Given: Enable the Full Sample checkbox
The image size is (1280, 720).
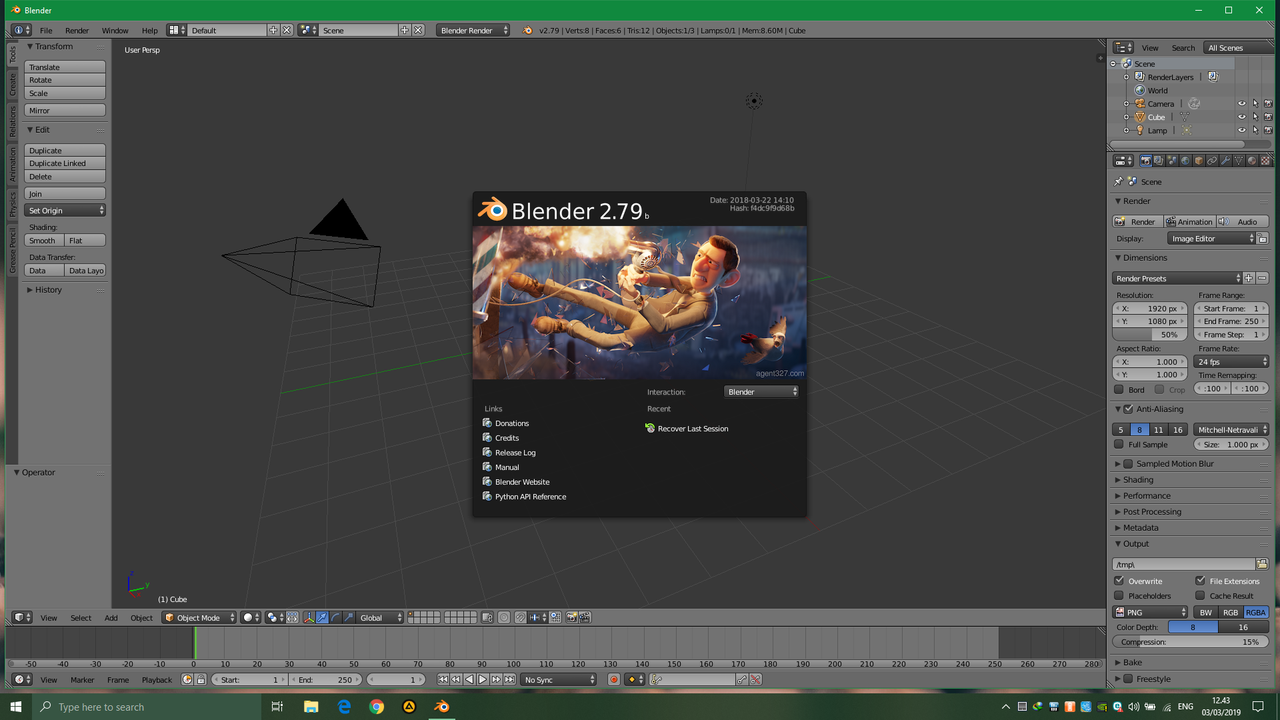Looking at the screenshot, I should coord(1119,444).
